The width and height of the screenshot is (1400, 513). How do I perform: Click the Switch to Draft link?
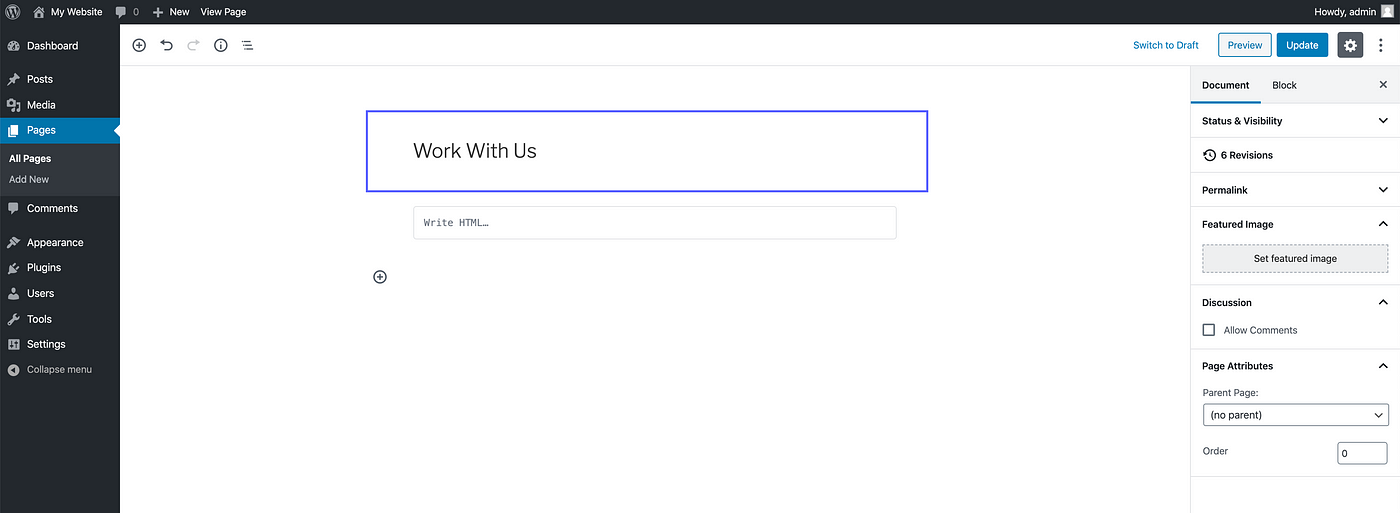click(1166, 45)
